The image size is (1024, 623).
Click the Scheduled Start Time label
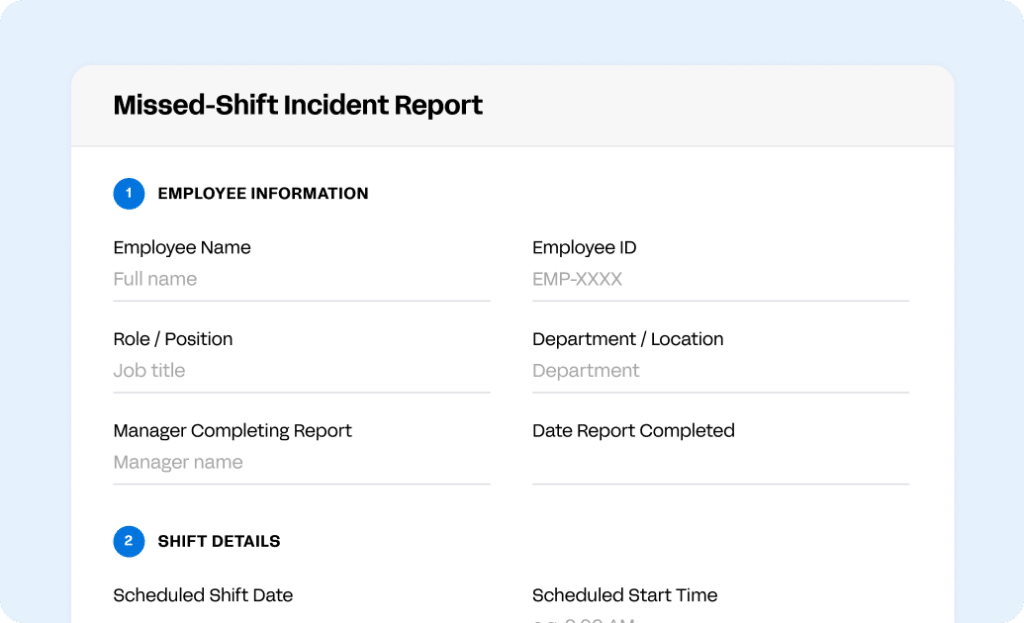624,595
